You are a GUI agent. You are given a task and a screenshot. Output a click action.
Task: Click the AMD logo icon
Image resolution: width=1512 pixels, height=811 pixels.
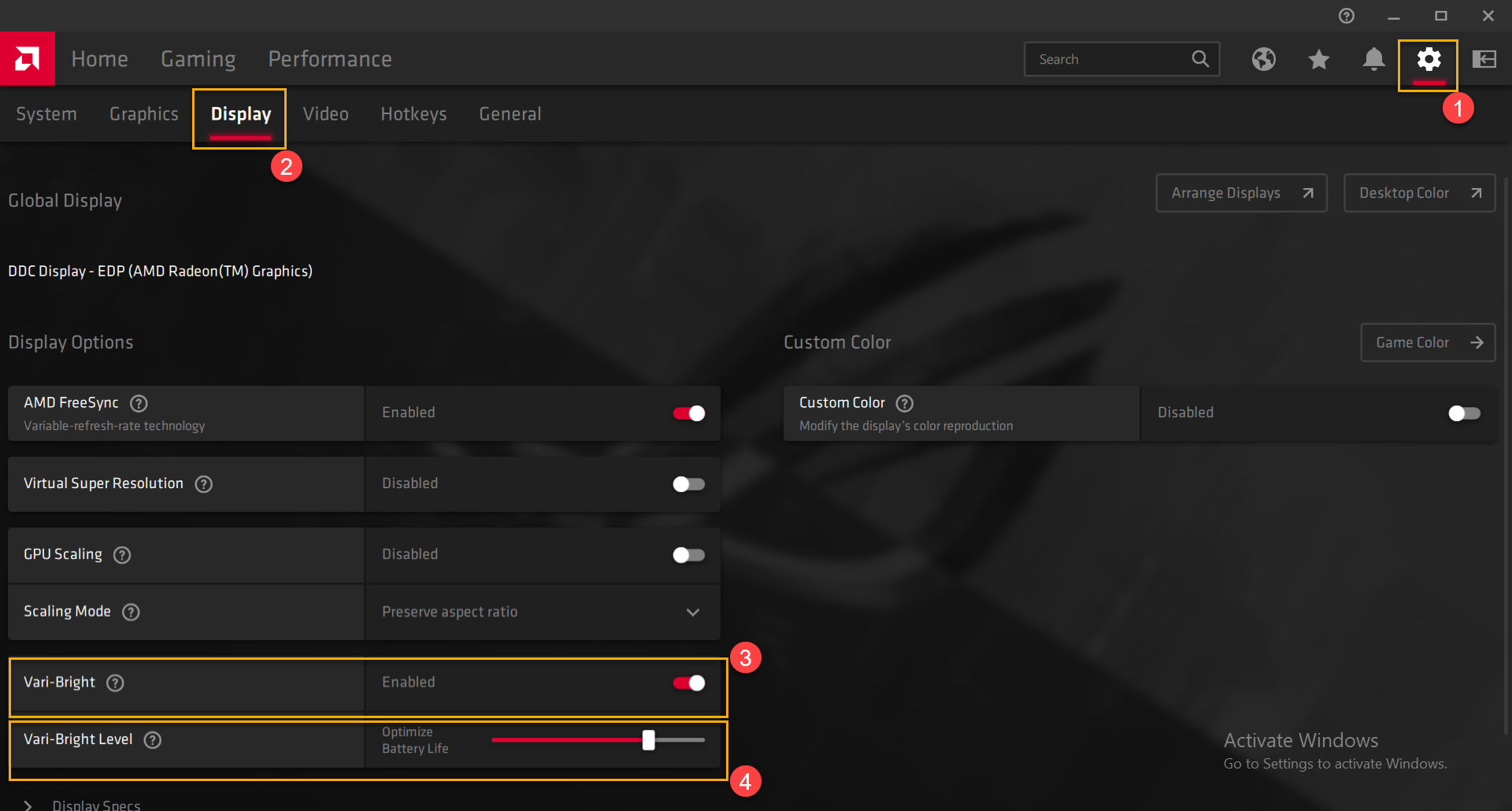(x=28, y=58)
